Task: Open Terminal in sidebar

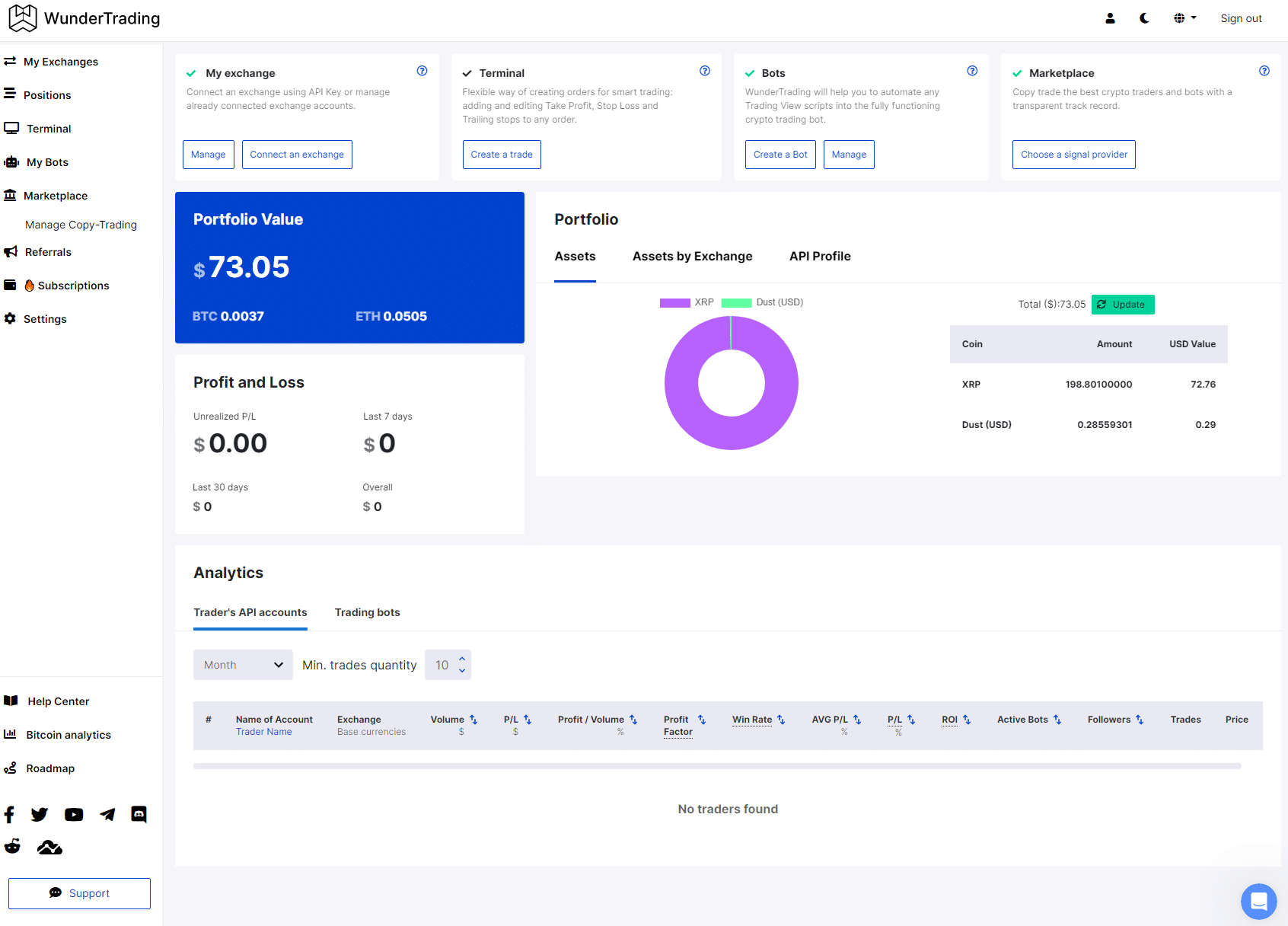Action: point(38,129)
